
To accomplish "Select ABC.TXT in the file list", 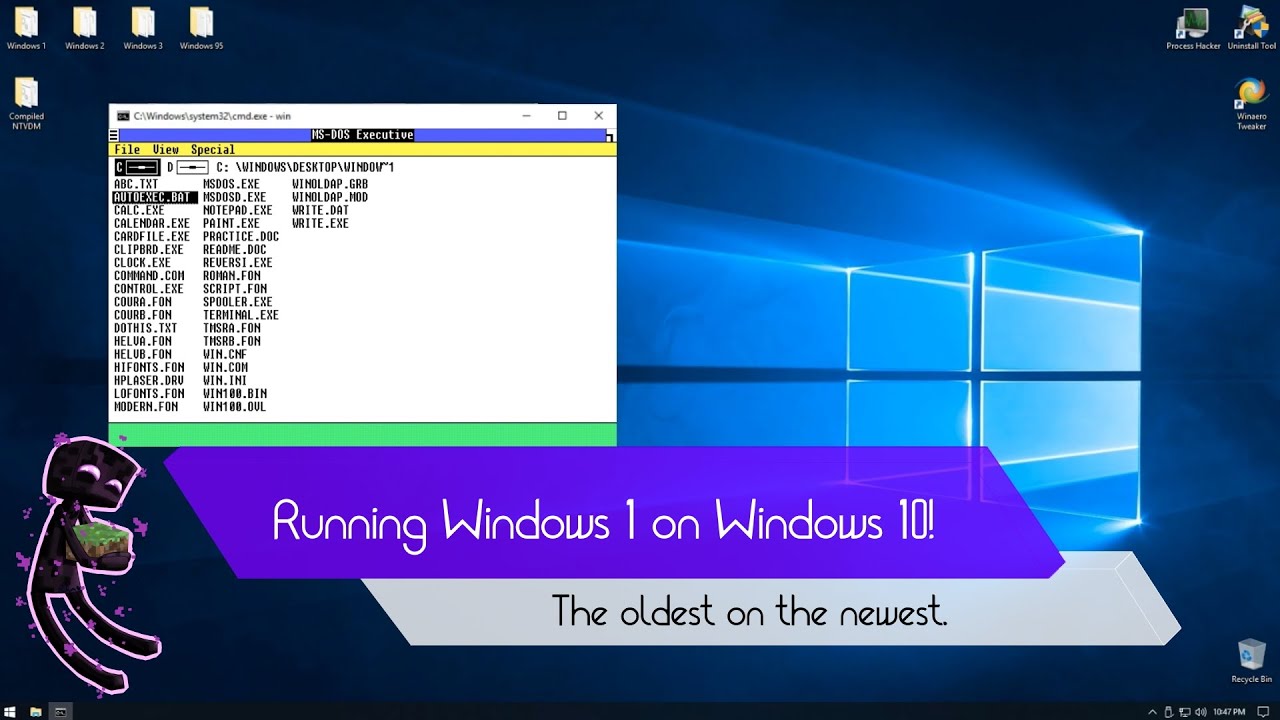I will [x=136, y=184].
